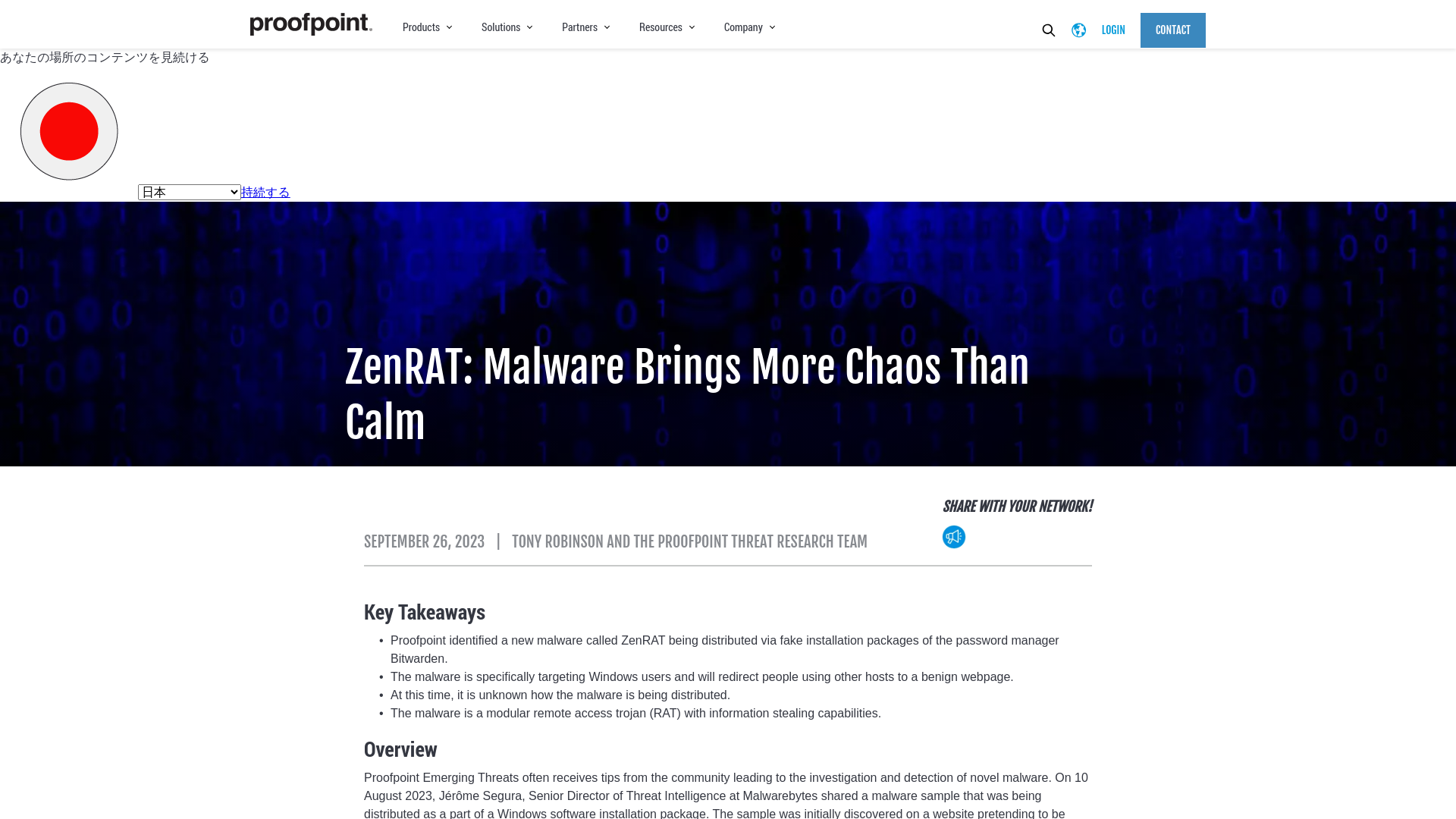Click the Japanese flag icon

69,131
